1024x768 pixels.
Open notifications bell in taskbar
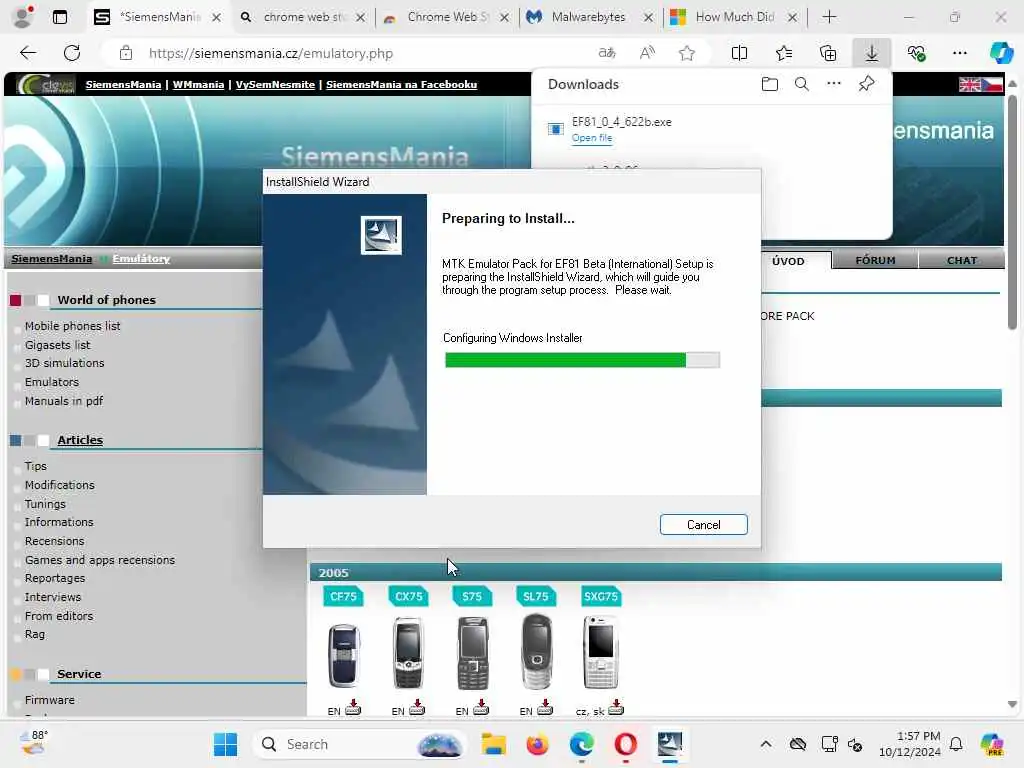click(x=956, y=744)
